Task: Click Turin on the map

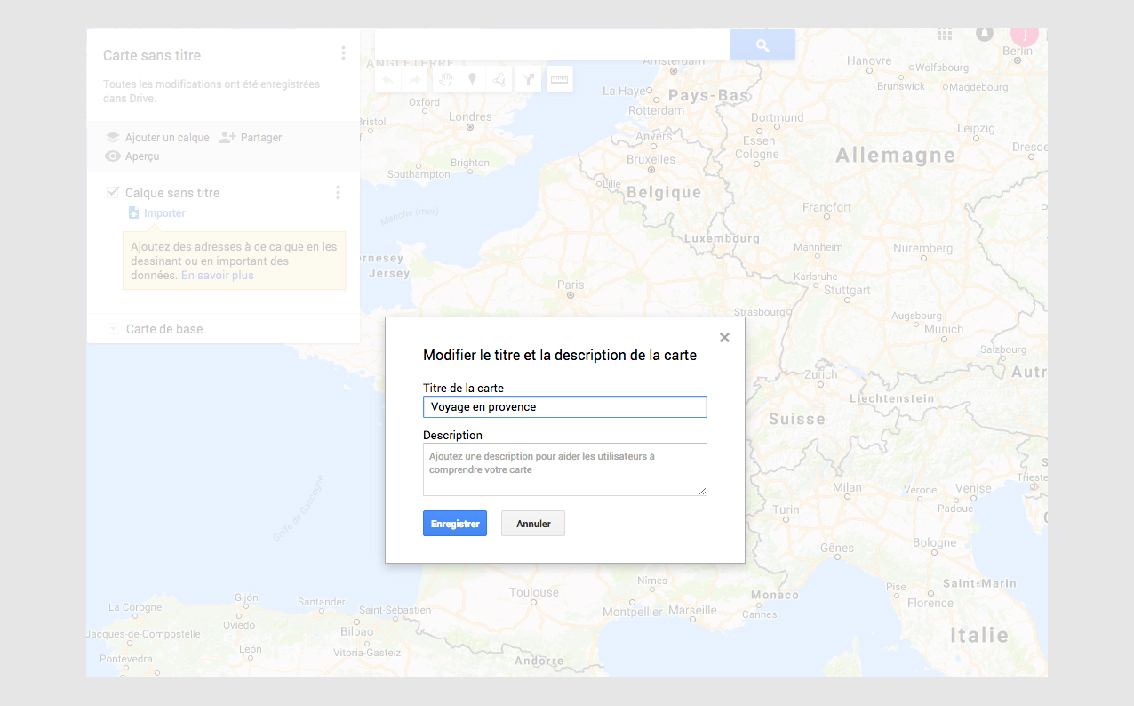Action: click(785, 509)
